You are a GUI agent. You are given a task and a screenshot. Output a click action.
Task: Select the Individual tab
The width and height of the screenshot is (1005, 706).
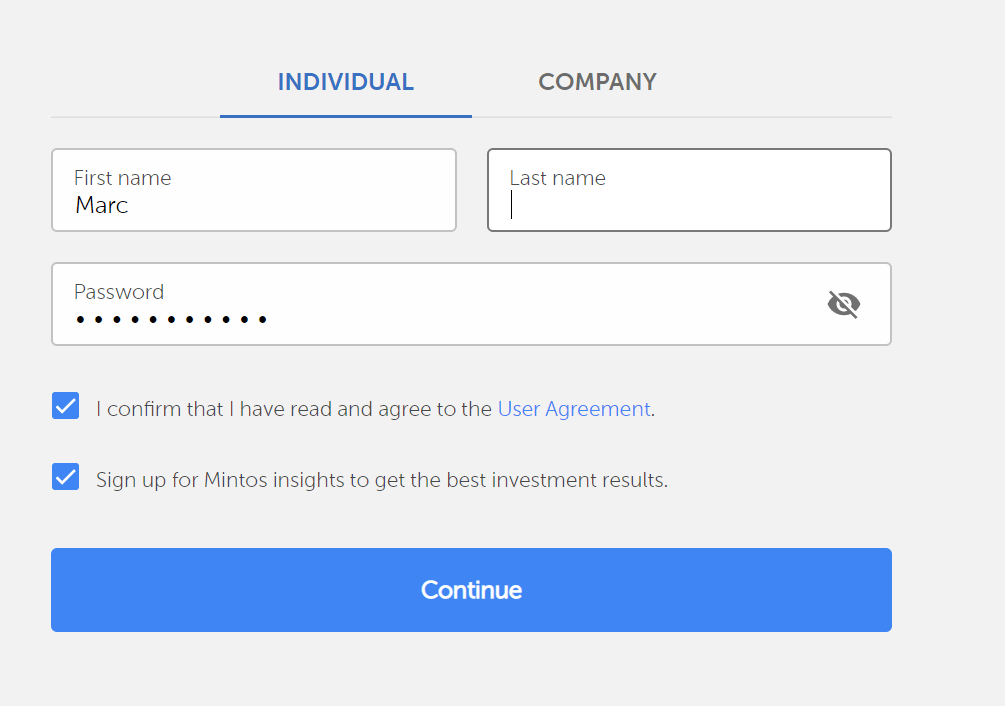(x=345, y=82)
